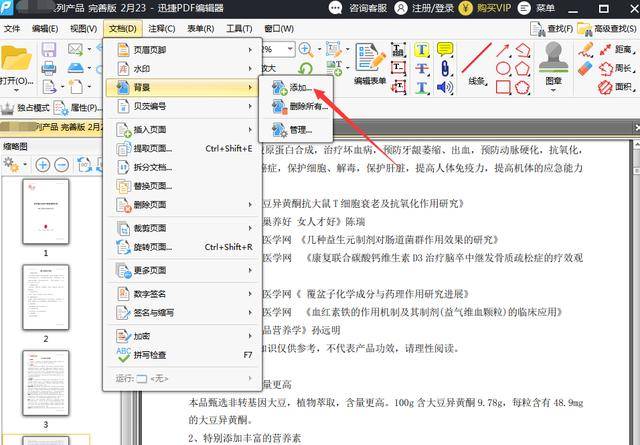Click thumbnail zoom in plus icon
This screenshot has width=640, height=445.
pos(42,165)
